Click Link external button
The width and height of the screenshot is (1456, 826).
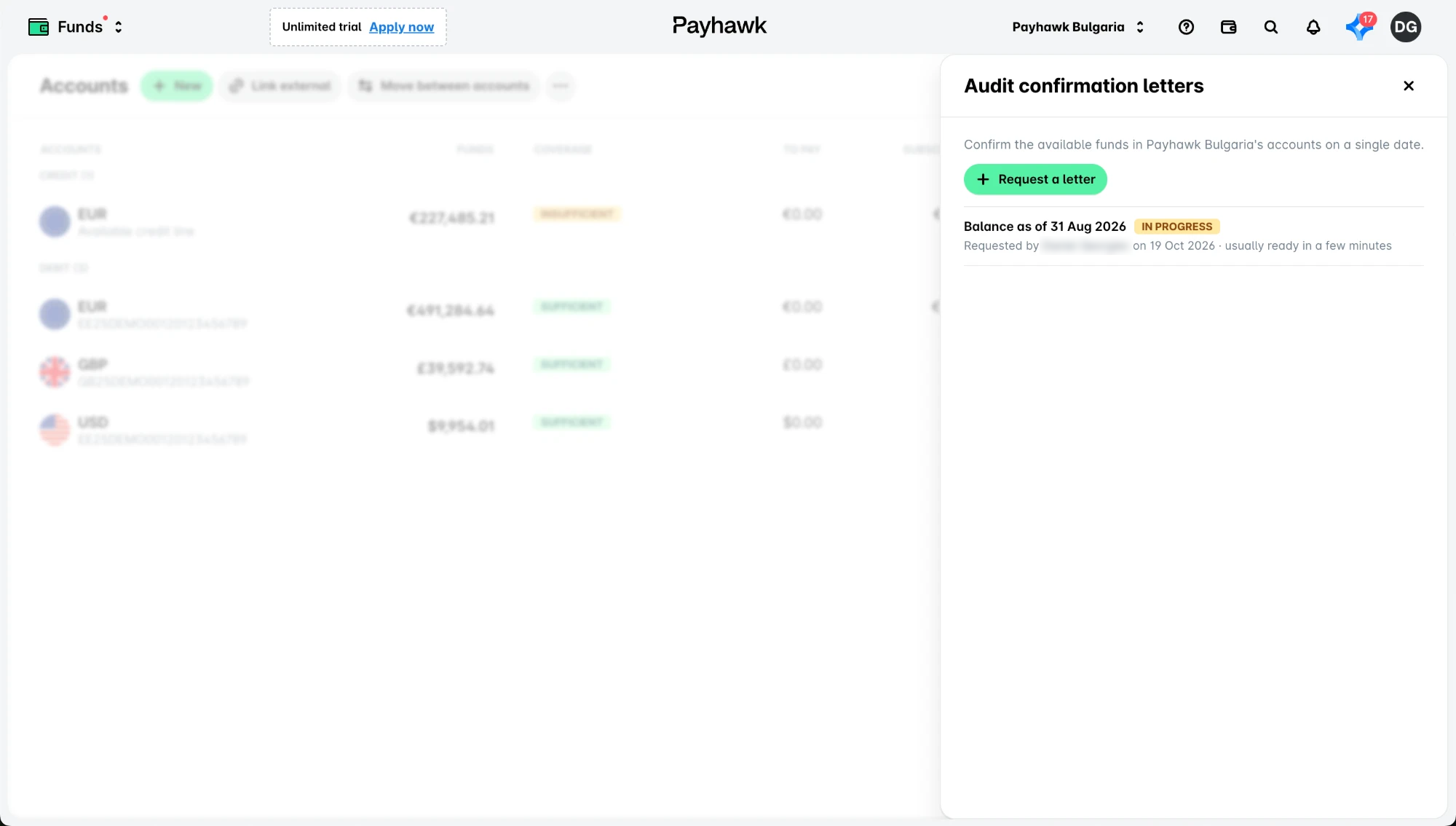(280, 86)
